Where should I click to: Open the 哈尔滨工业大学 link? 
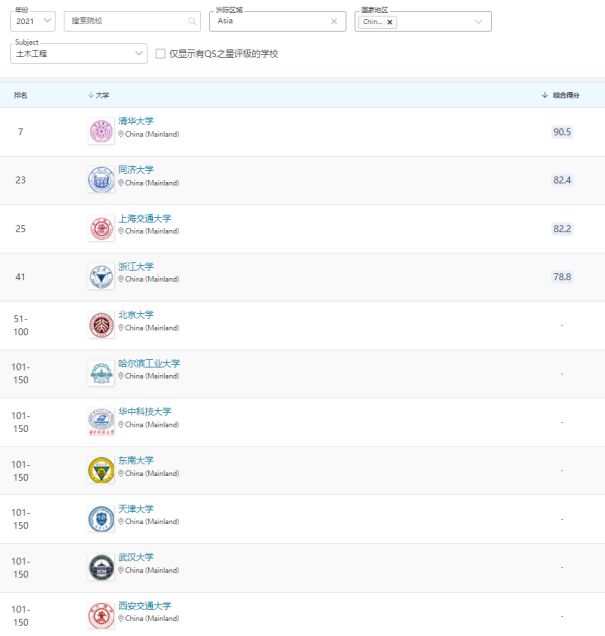[149, 363]
